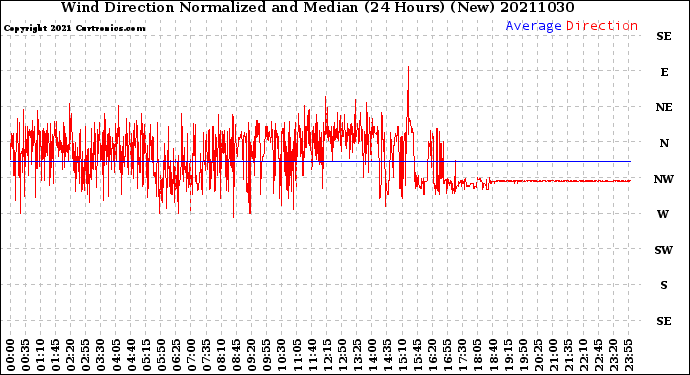
Task: Click the 09:55 time label
Action: pyautogui.click(x=266, y=355)
